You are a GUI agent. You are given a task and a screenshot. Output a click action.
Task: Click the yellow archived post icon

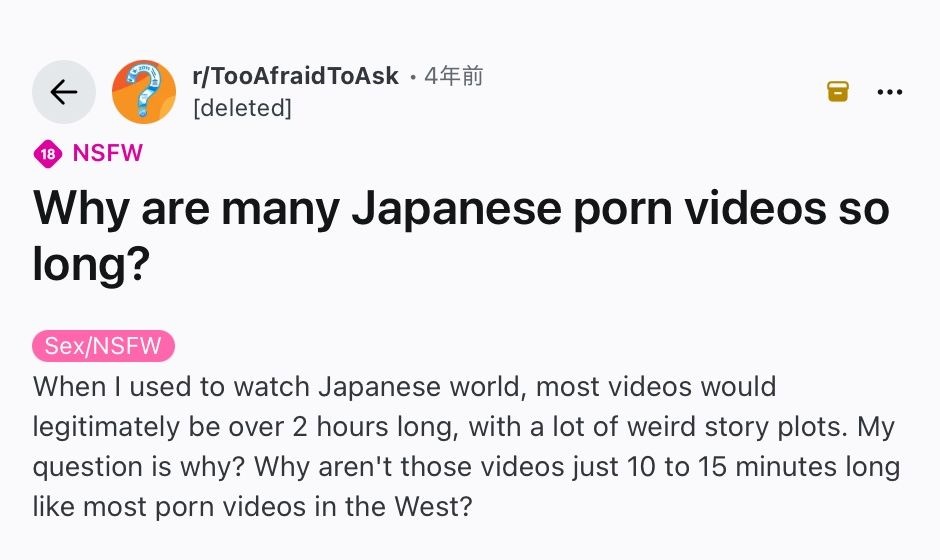[x=837, y=92]
